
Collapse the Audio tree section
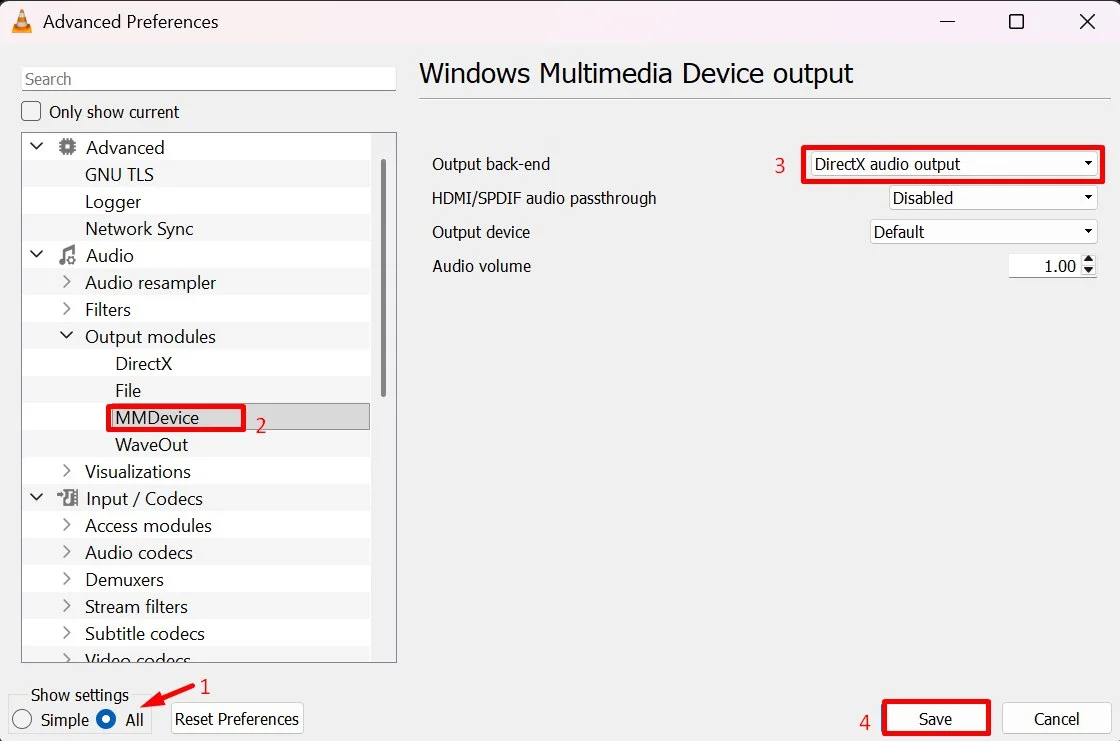(x=37, y=254)
